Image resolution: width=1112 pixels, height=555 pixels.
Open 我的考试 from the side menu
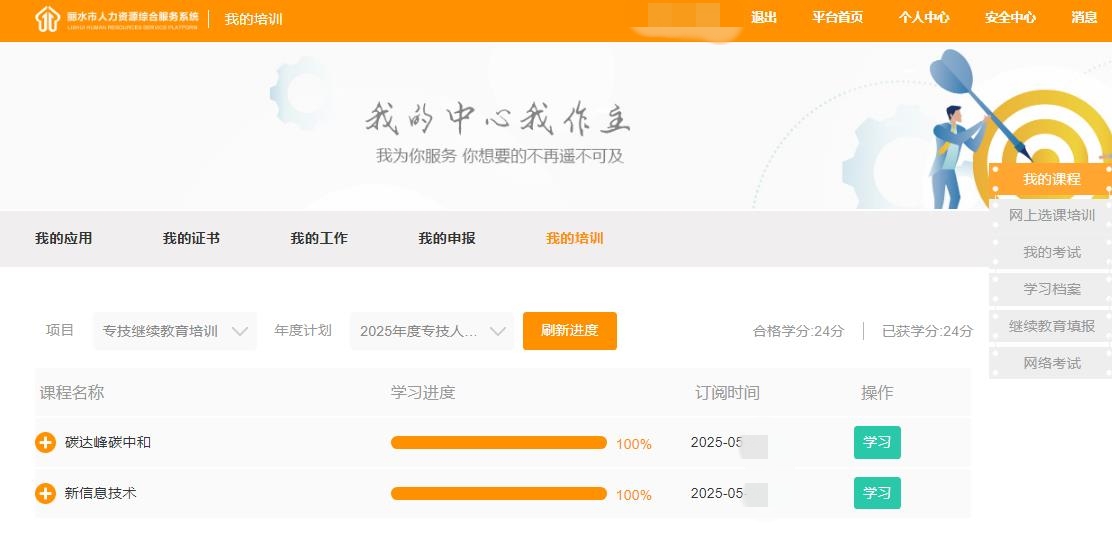click(x=1051, y=252)
